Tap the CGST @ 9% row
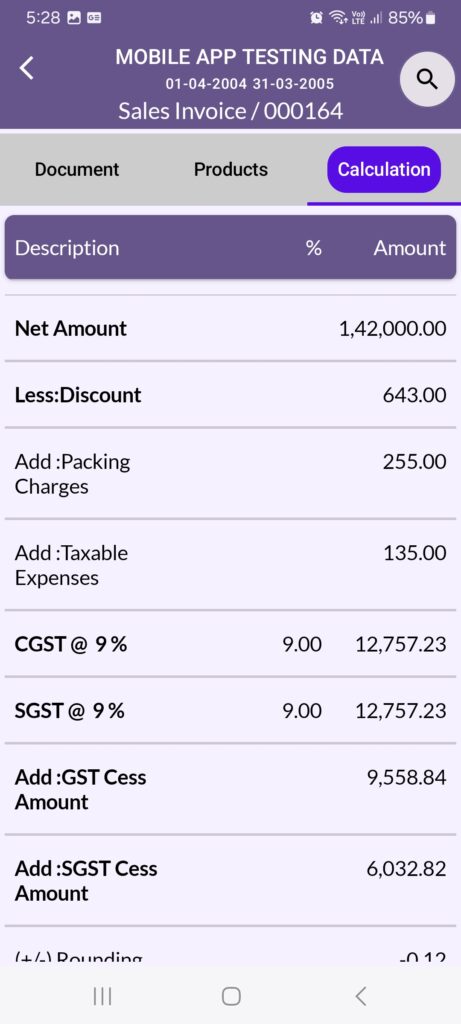This screenshot has width=461, height=1024. coord(230,645)
